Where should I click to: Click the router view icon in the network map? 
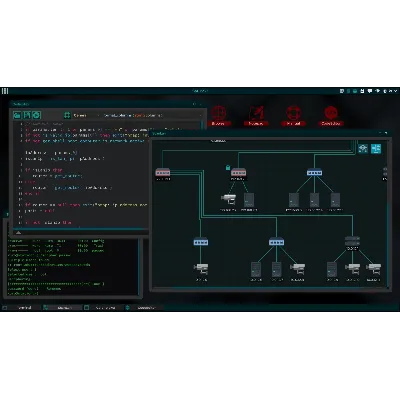coord(363,149)
